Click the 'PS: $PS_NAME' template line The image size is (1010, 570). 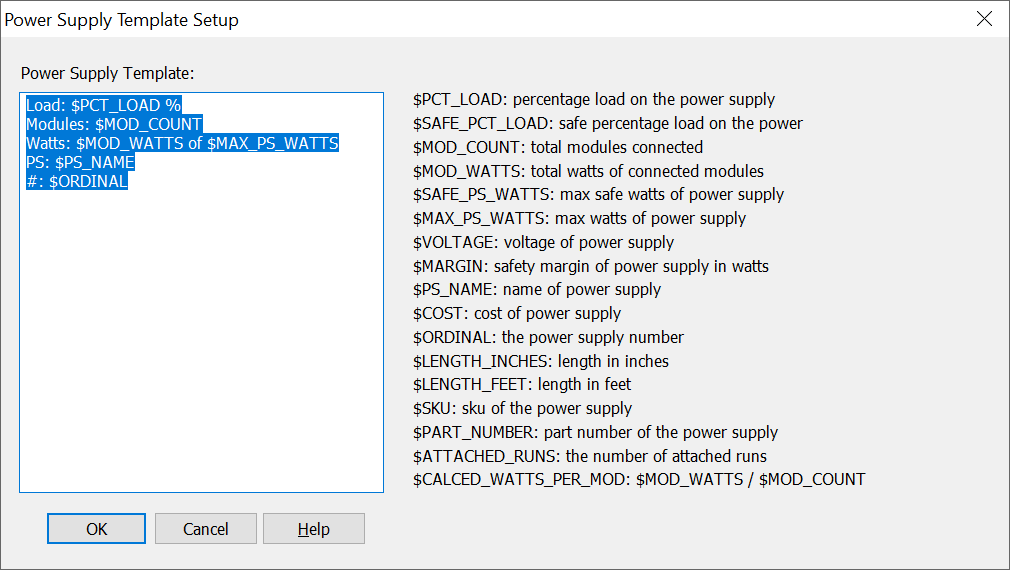80,162
